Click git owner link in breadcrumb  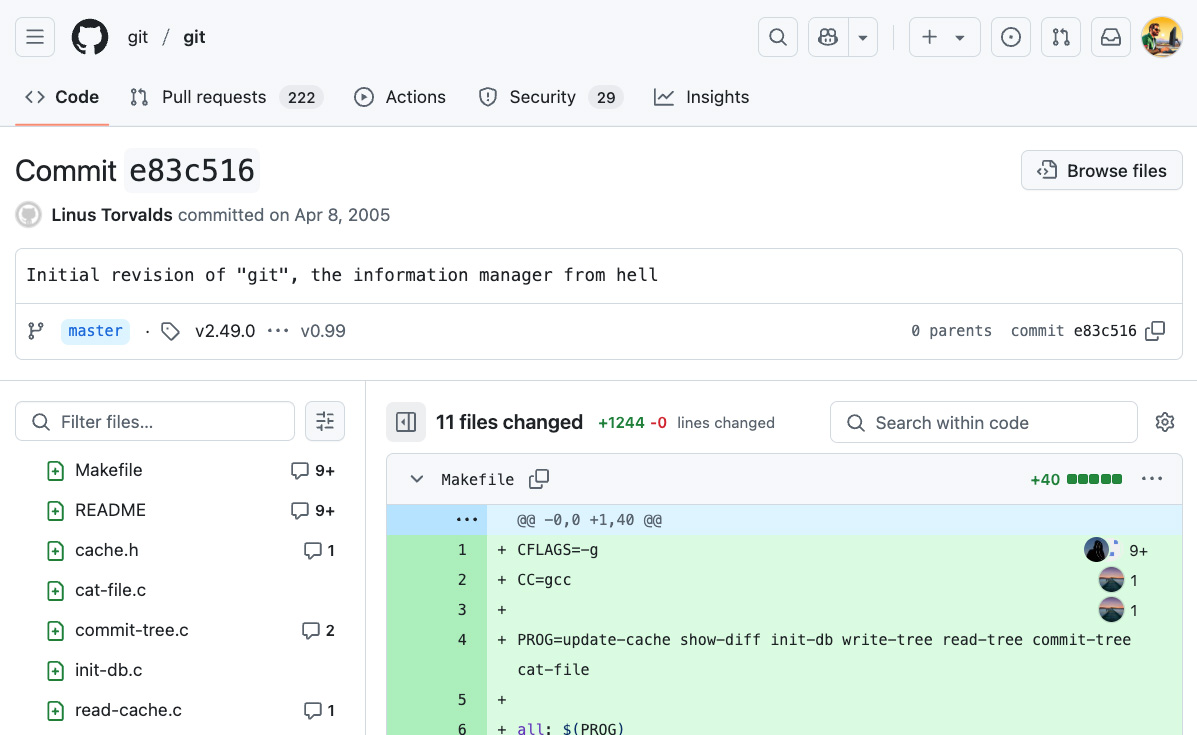pyautogui.click(x=137, y=37)
